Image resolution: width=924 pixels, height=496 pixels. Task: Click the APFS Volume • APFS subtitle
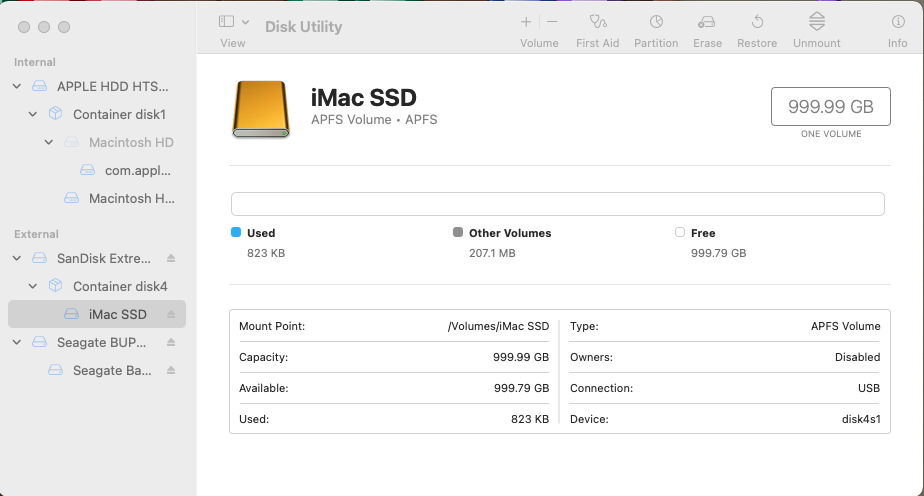pos(374,120)
